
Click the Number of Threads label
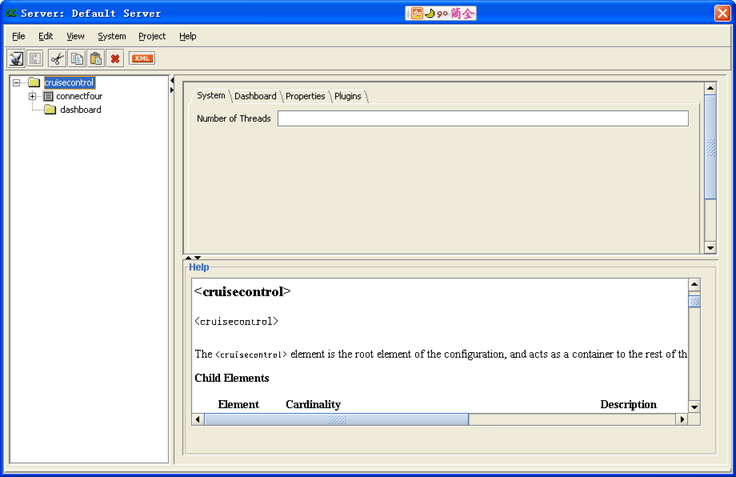[x=233, y=118]
